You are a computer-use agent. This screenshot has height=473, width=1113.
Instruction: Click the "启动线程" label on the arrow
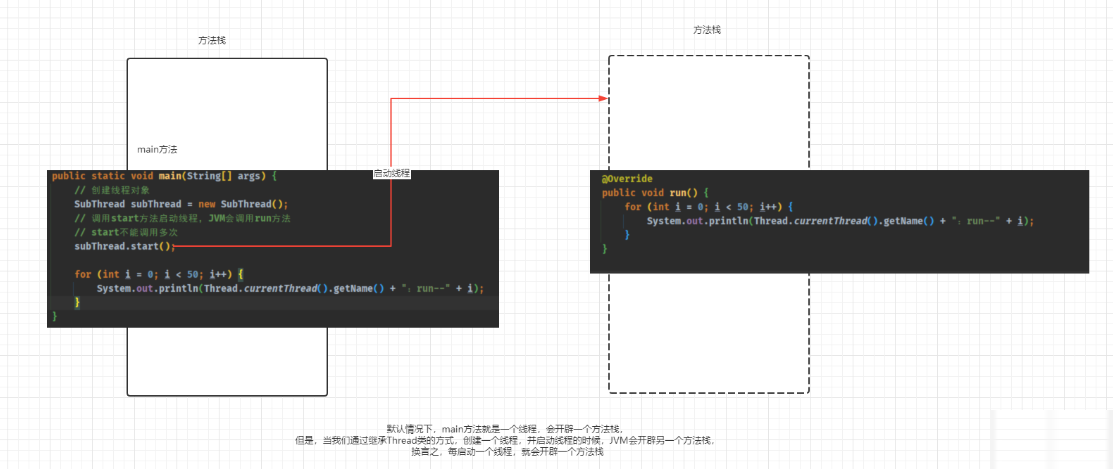(391, 173)
